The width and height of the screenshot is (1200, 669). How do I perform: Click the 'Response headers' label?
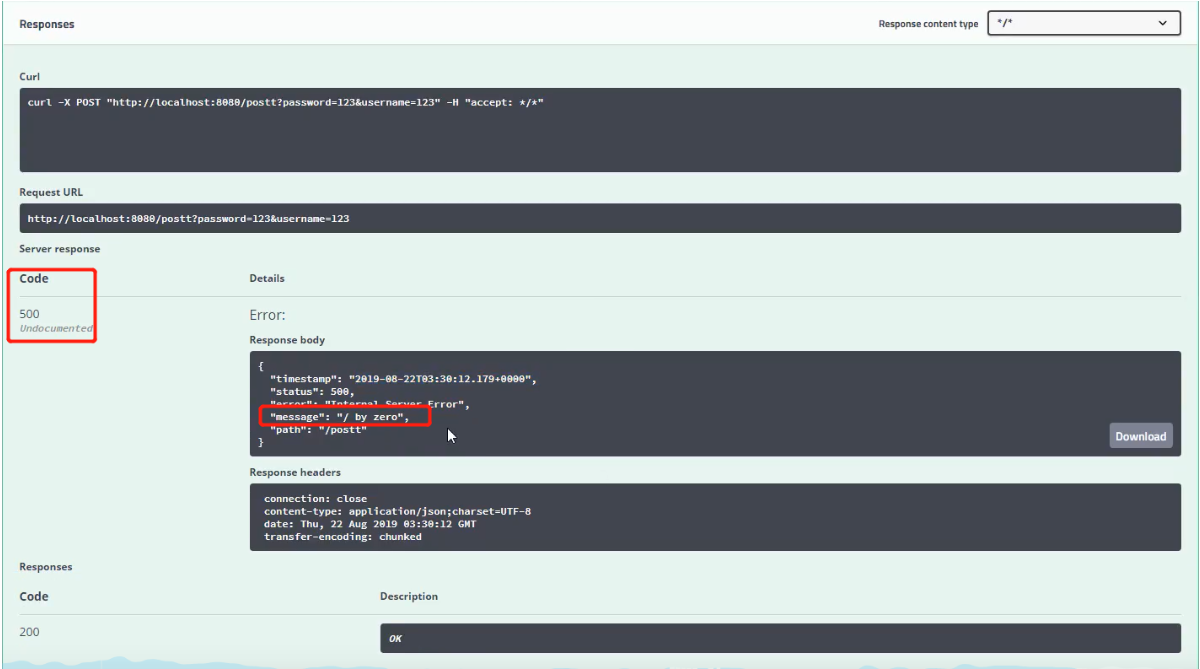point(295,472)
